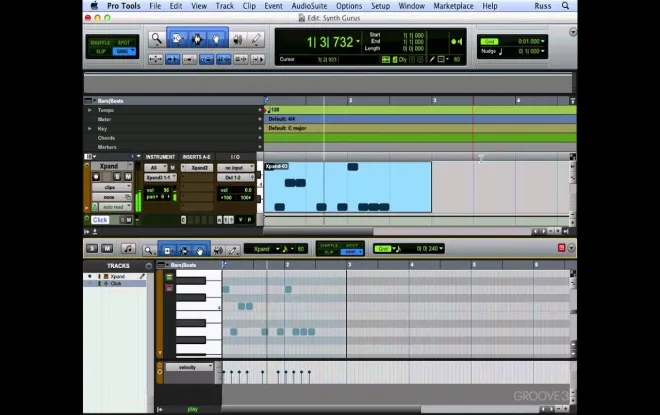Select the MIDI editor Selector tool

coord(184,250)
